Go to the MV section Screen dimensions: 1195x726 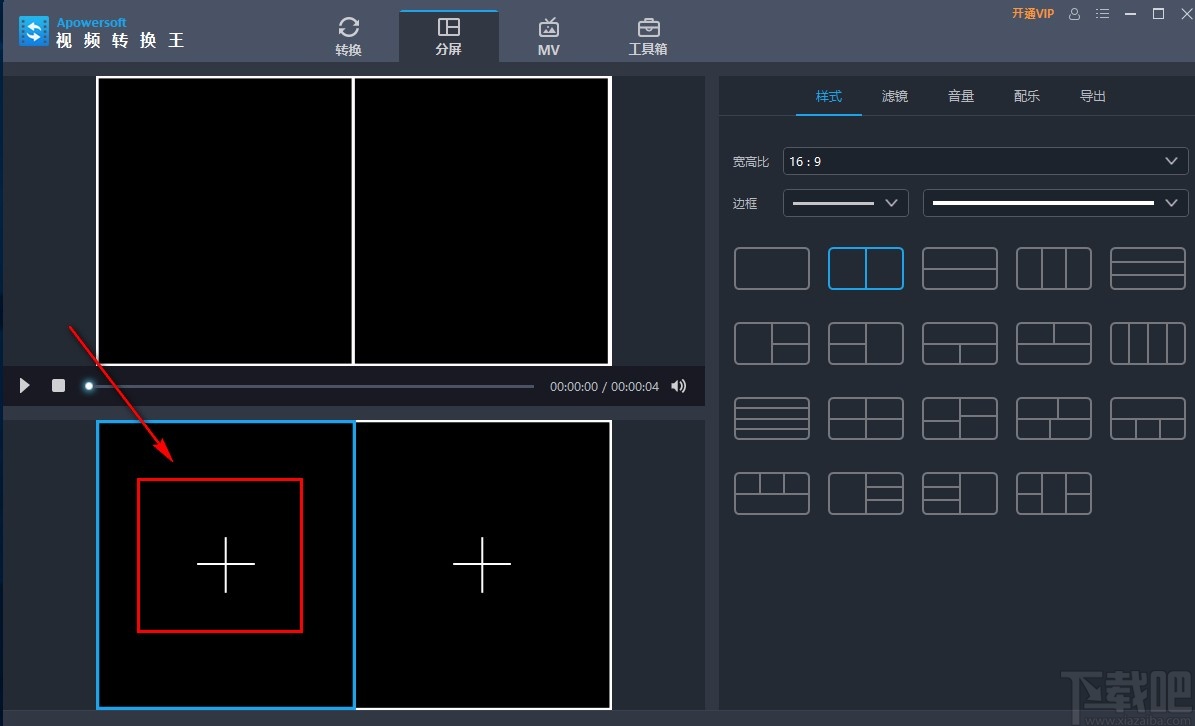pyautogui.click(x=549, y=37)
